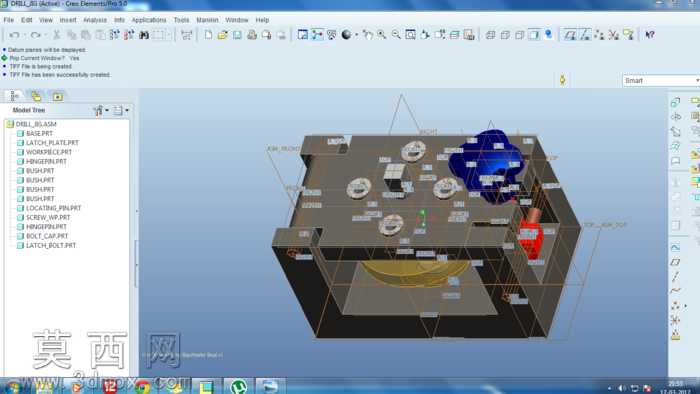Image resolution: width=700 pixels, height=394 pixels.
Task: Open the Analysis menu
Action: pos(95,20)
